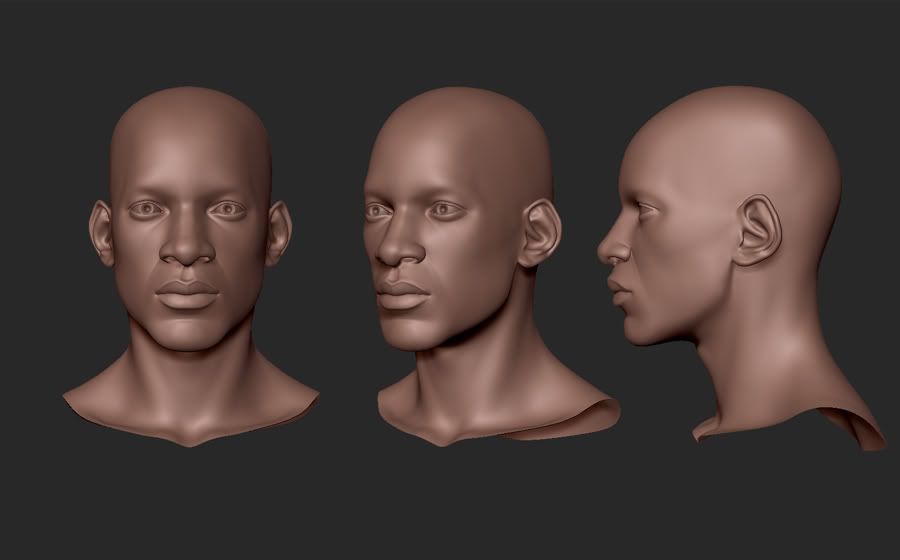
Task: Click the three-quarter view head's nose
Action: click(x=397, y=248)
